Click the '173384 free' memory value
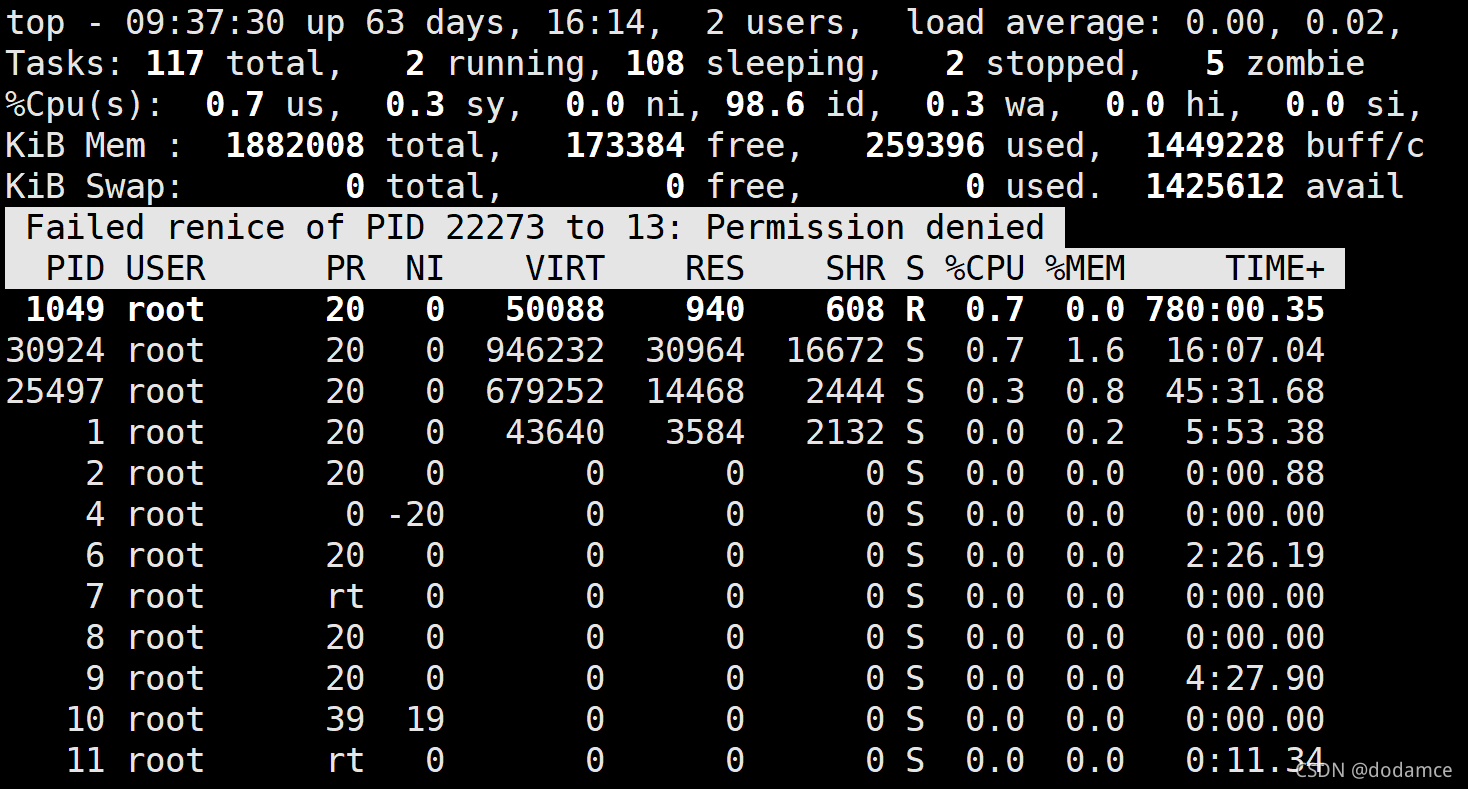The image size is (1468, 789). (676, 146)
